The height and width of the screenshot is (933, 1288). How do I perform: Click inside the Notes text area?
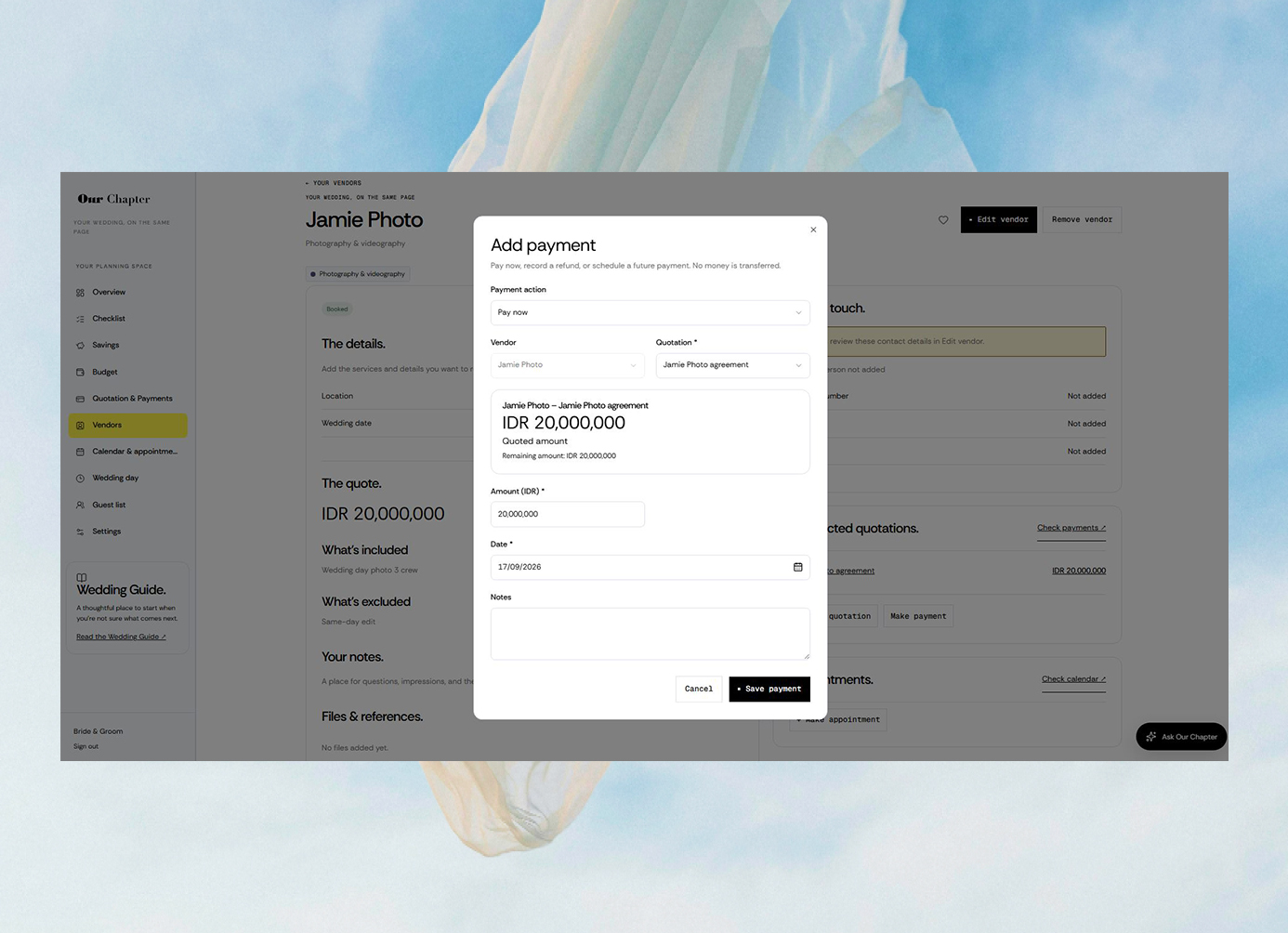650,634
